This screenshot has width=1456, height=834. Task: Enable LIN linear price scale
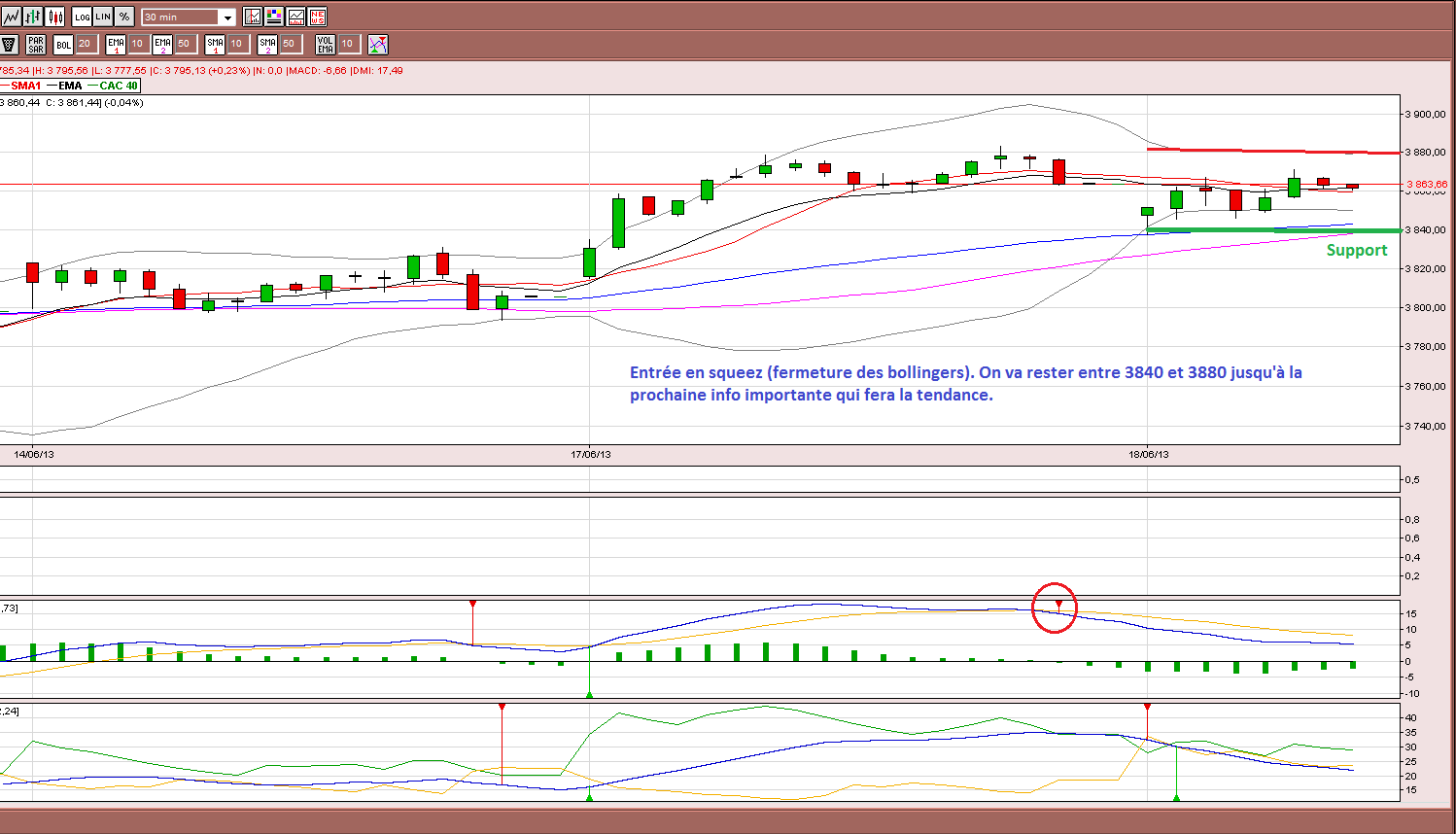pos(103,17)
